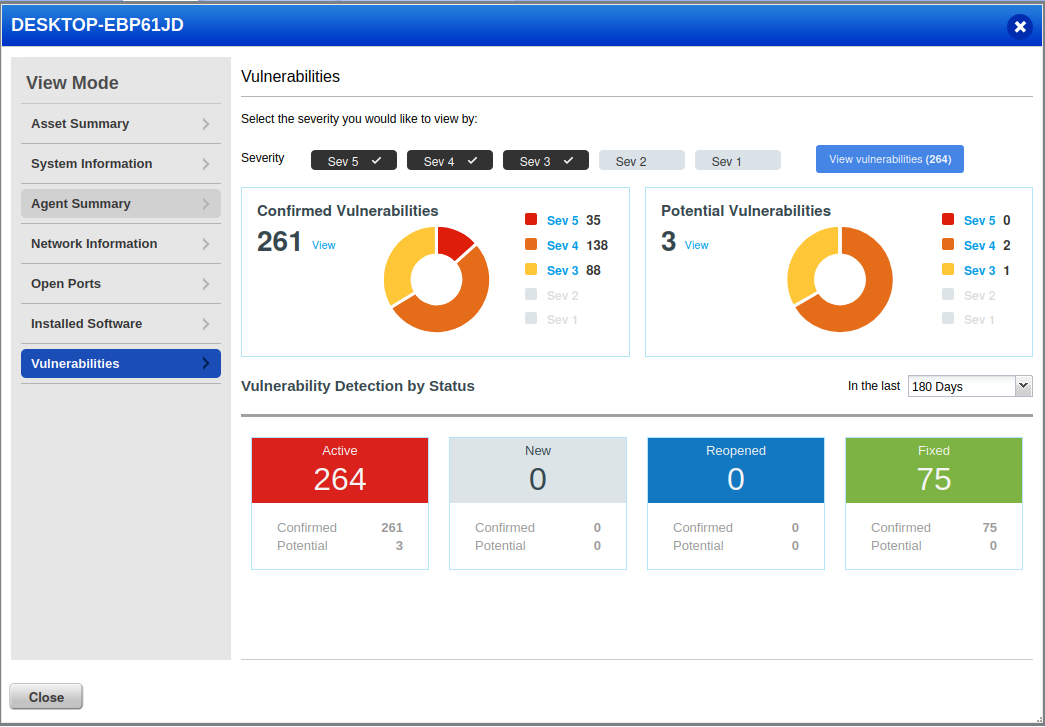1045x727 pixels.
Task: Click the chevron next to Network Information
Action: [x=206, y=244]
